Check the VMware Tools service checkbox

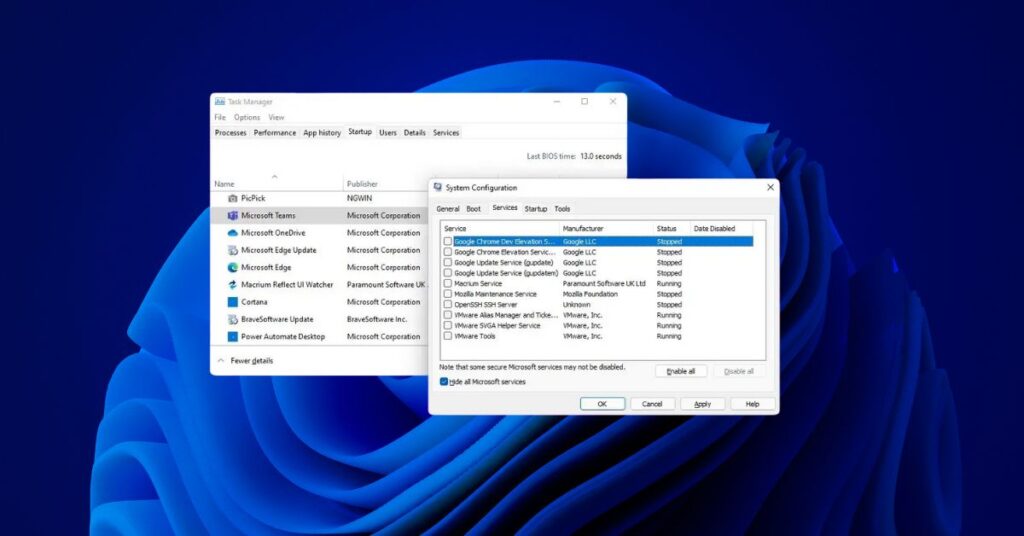point(447,336)
